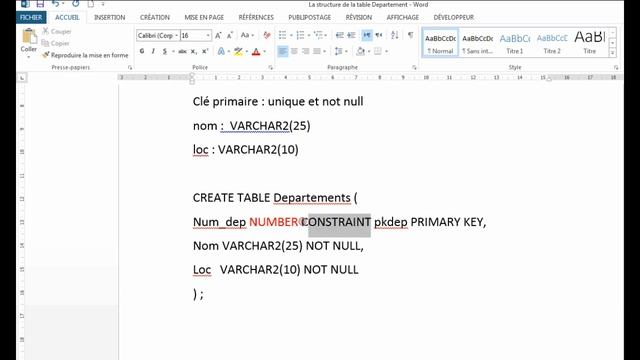Decrease the paragraph indent

tap(340, 36)
